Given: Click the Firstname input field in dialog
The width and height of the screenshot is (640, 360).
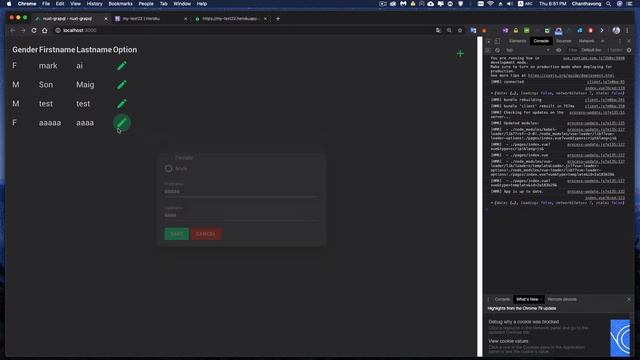Looking at the screenshot, I should 241,191.
